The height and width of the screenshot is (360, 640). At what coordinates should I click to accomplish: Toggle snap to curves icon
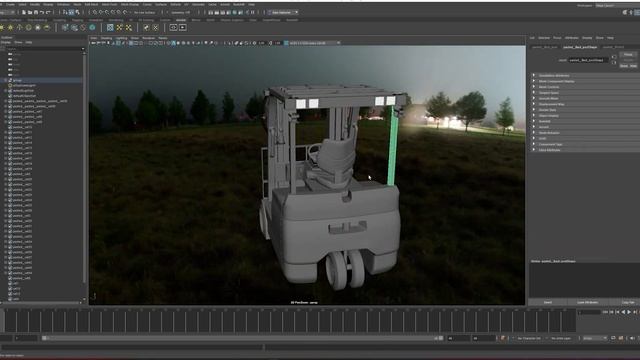pyautogui.click(x=101, y=12)
